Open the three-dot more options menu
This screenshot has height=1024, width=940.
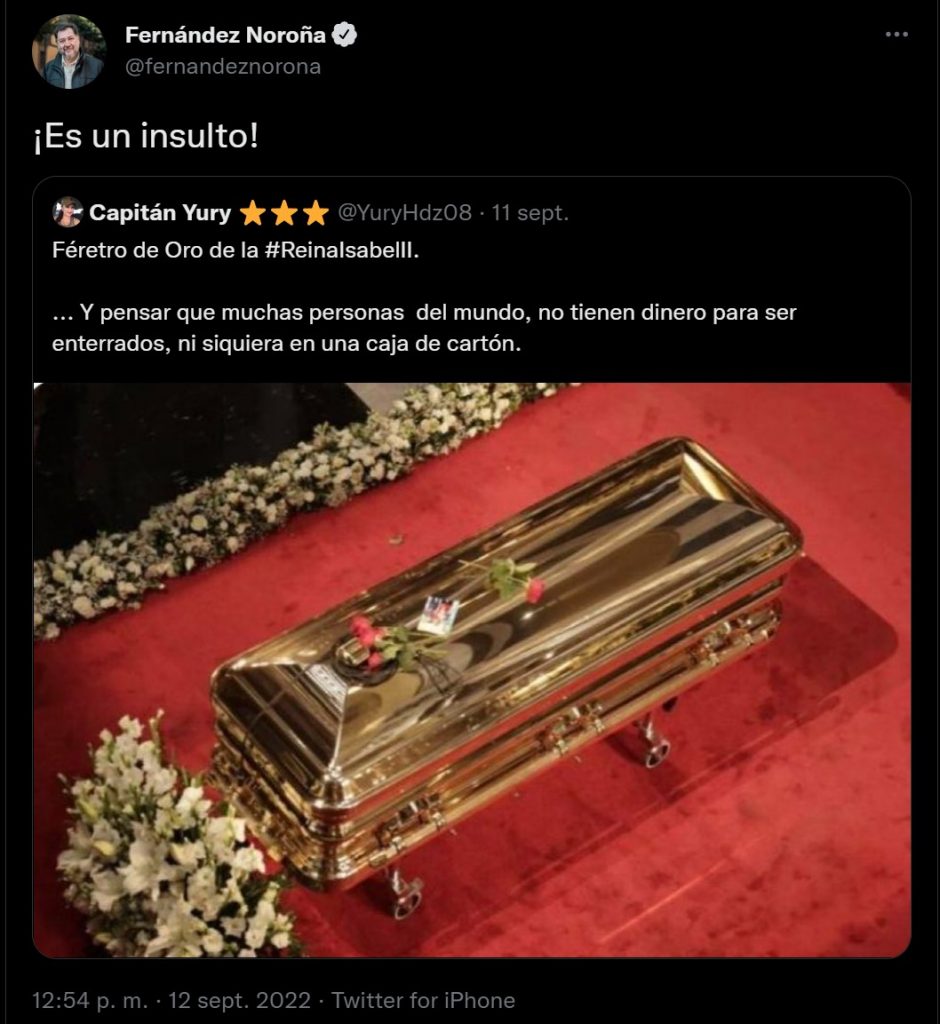[896, 34]
